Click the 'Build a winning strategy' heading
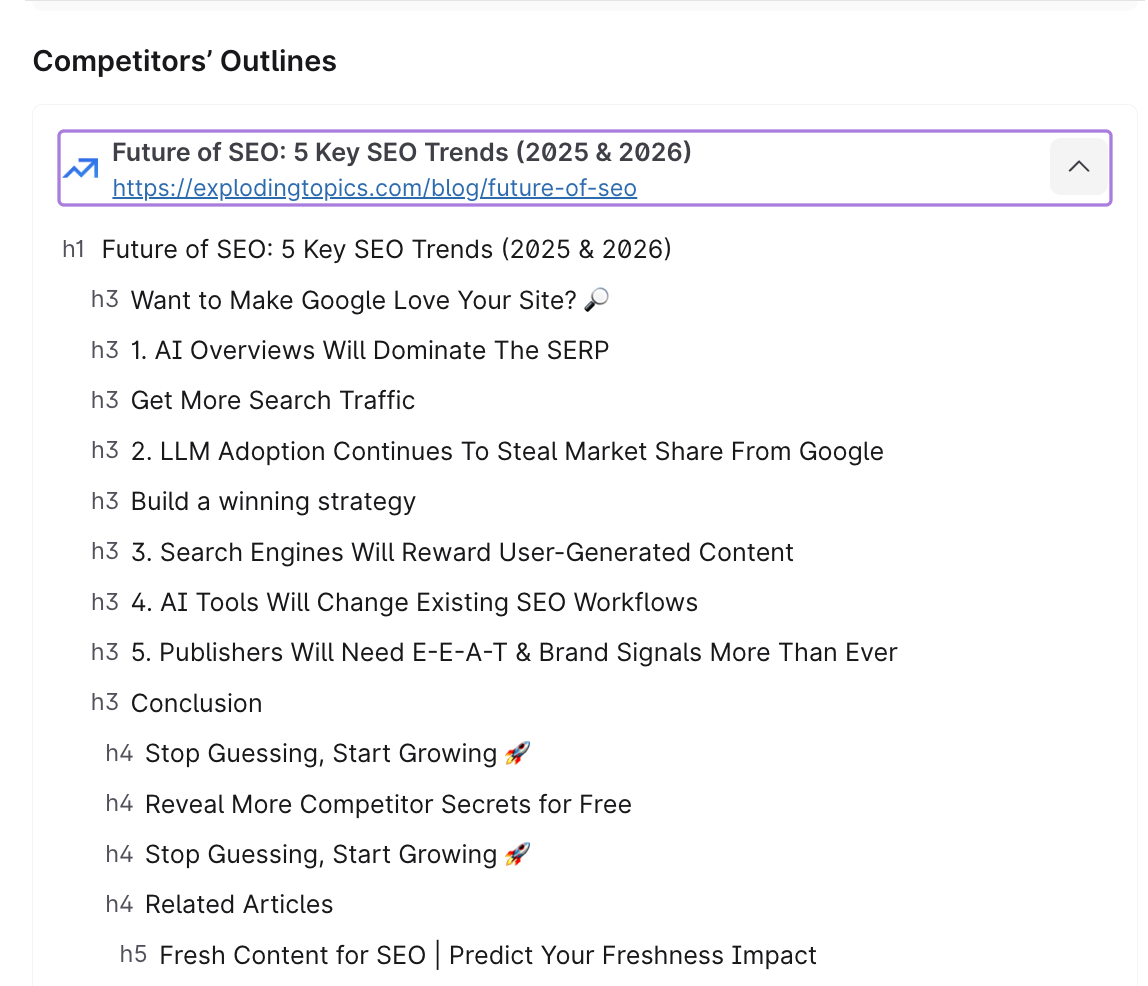This screenshot has height=986, width=1148. click(273, 501)
